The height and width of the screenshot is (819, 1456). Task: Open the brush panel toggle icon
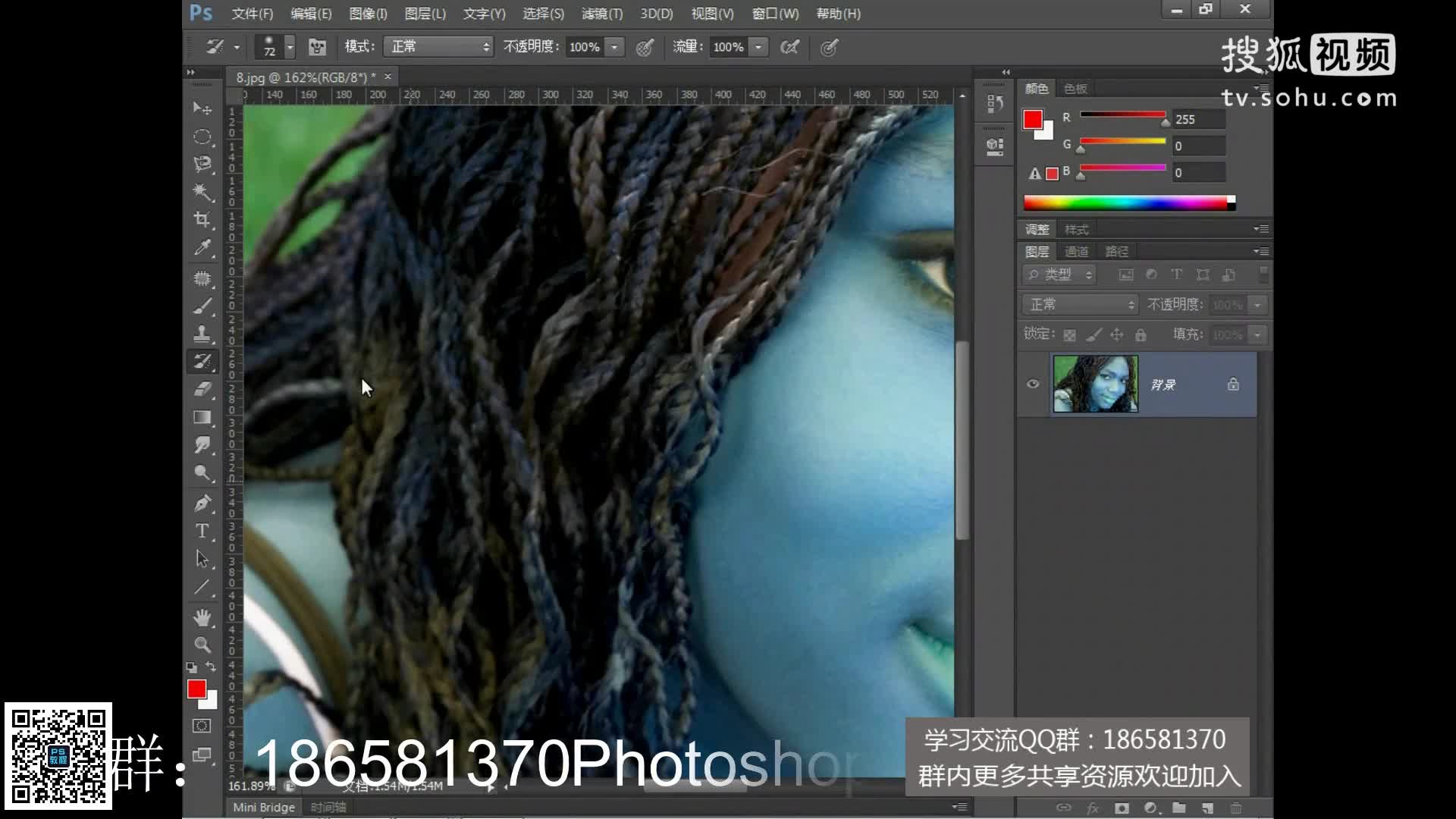(317, 47)
